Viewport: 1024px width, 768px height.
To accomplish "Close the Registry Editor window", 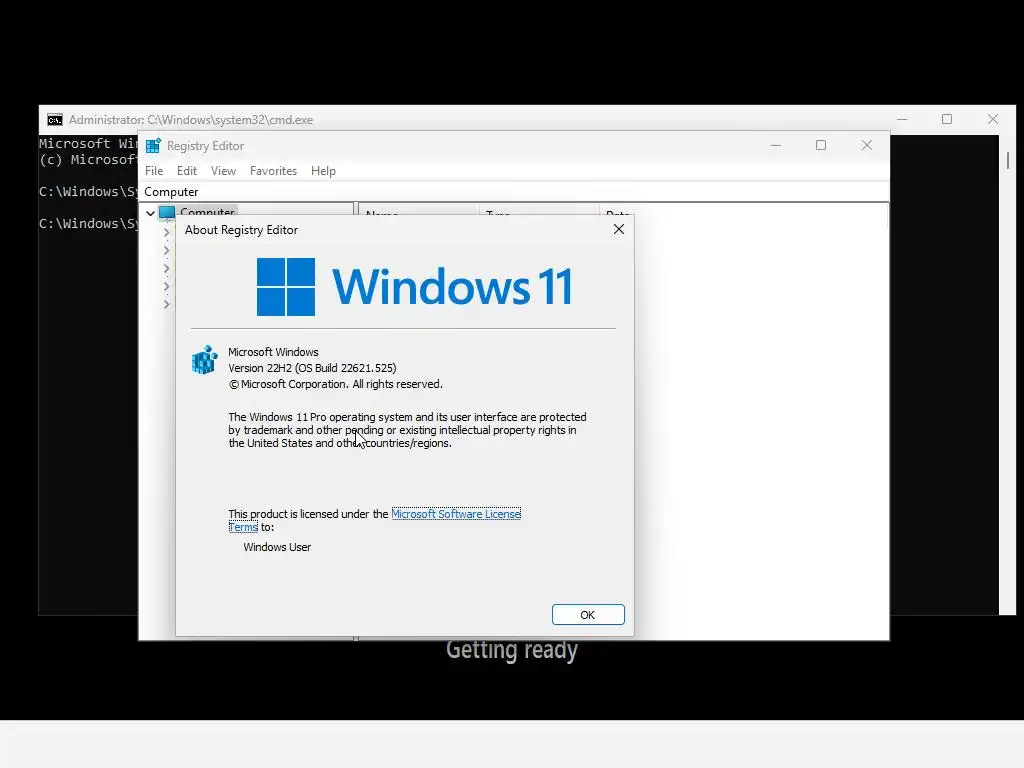I will [867, 145].
